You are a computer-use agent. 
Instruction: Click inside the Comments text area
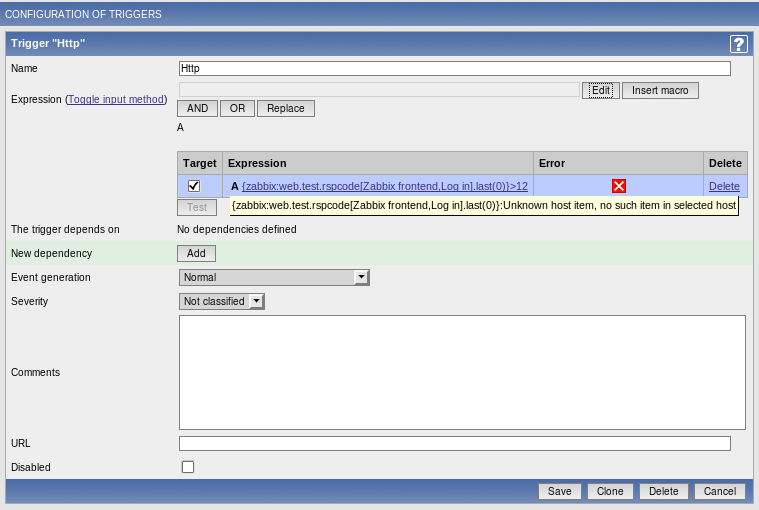point(462,372)
